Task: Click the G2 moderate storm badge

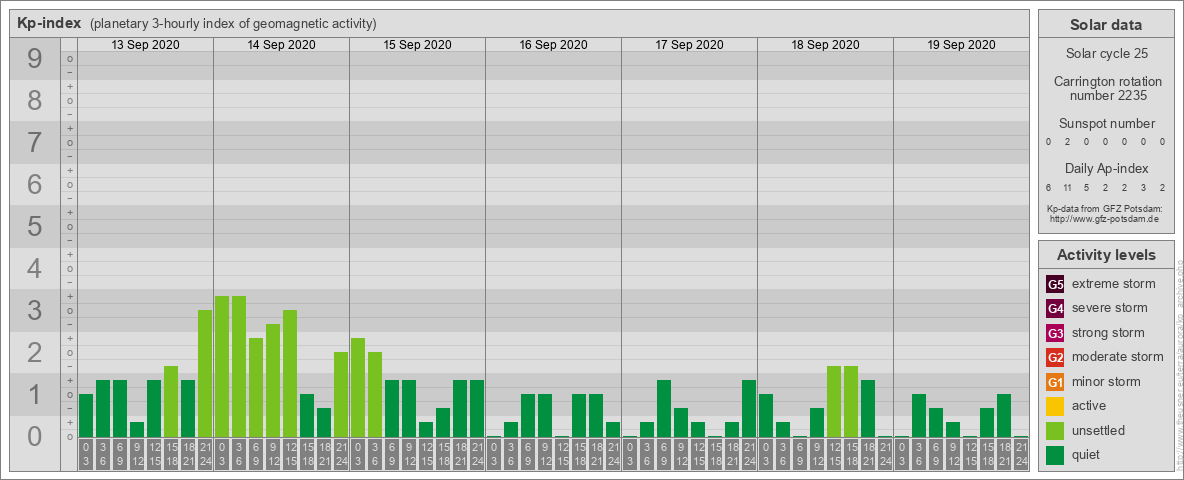Action: tap(1056, 358)
